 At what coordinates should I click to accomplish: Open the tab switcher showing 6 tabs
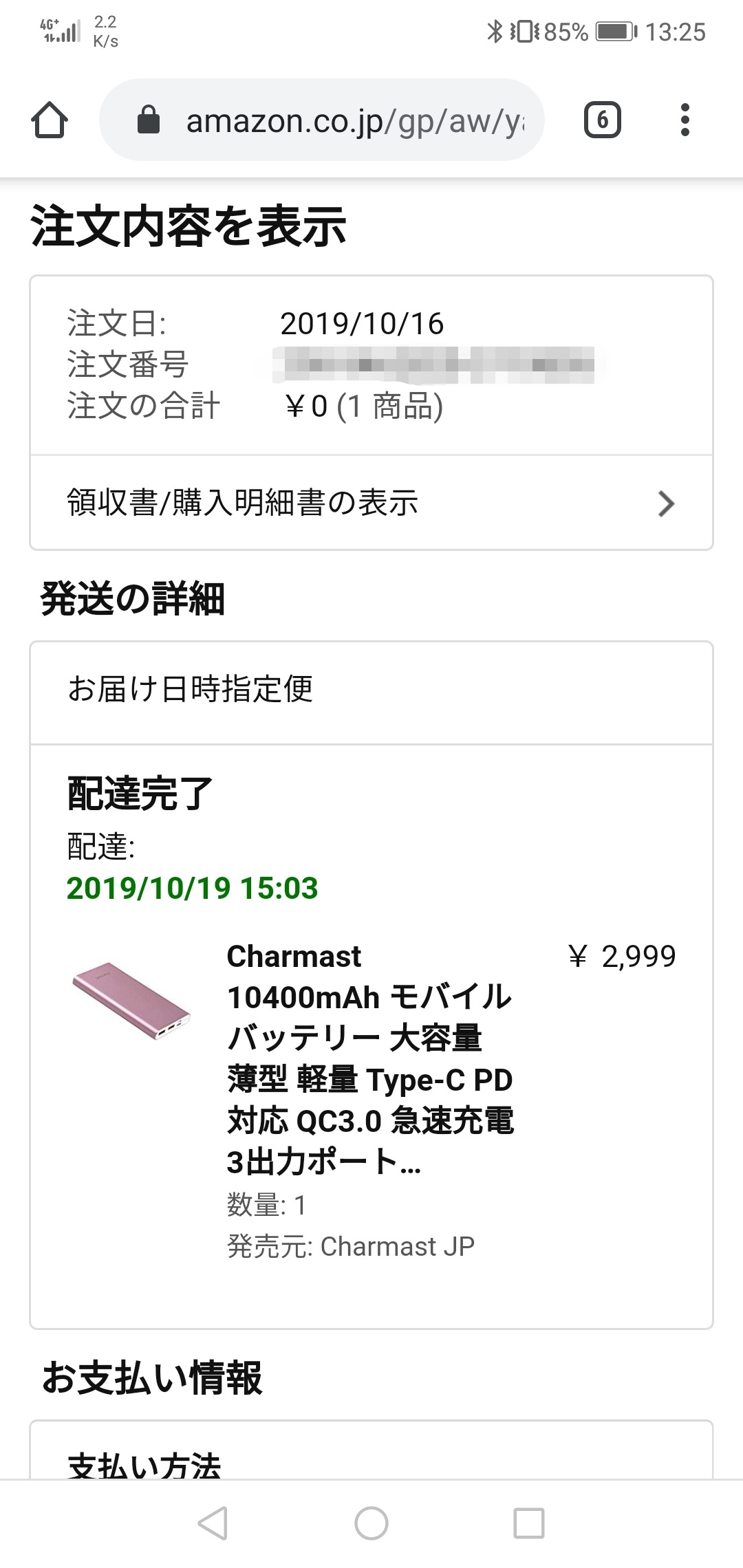602,120
